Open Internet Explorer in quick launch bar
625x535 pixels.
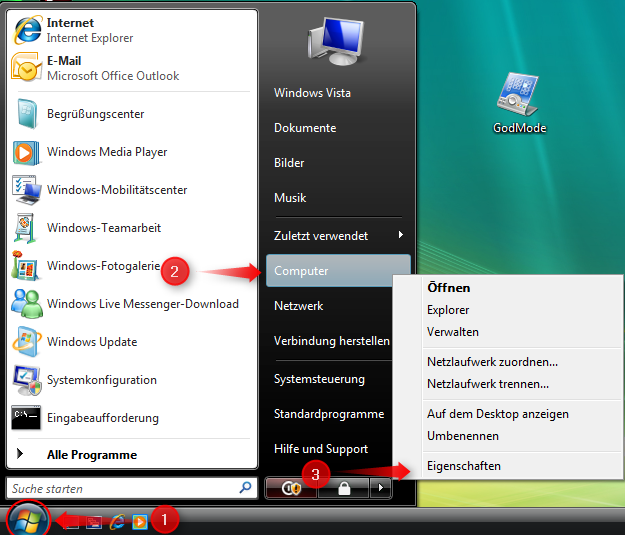tap(117, 521)
